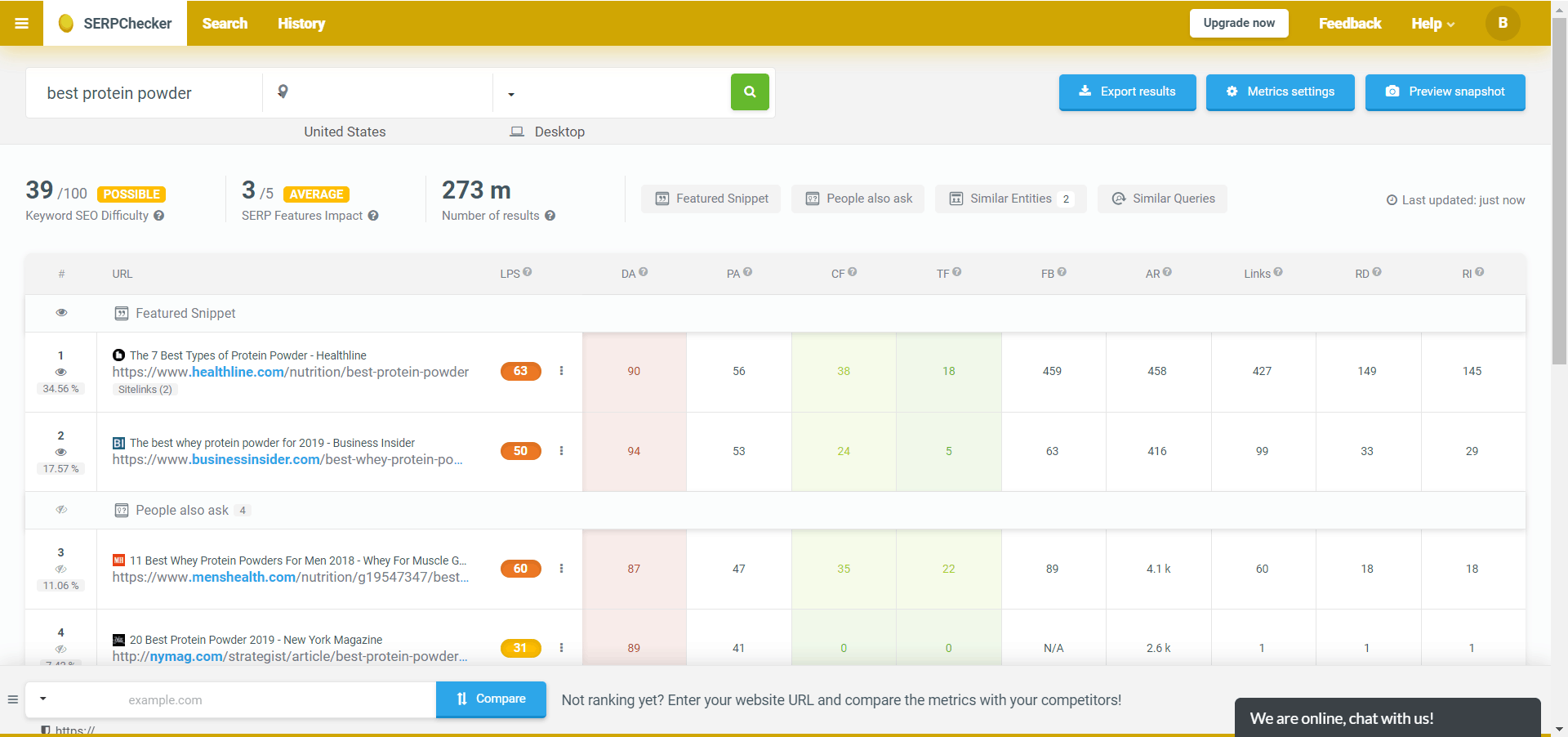Click Preview snapshot button
The image size is (1568, 737).
point(1445,92)
